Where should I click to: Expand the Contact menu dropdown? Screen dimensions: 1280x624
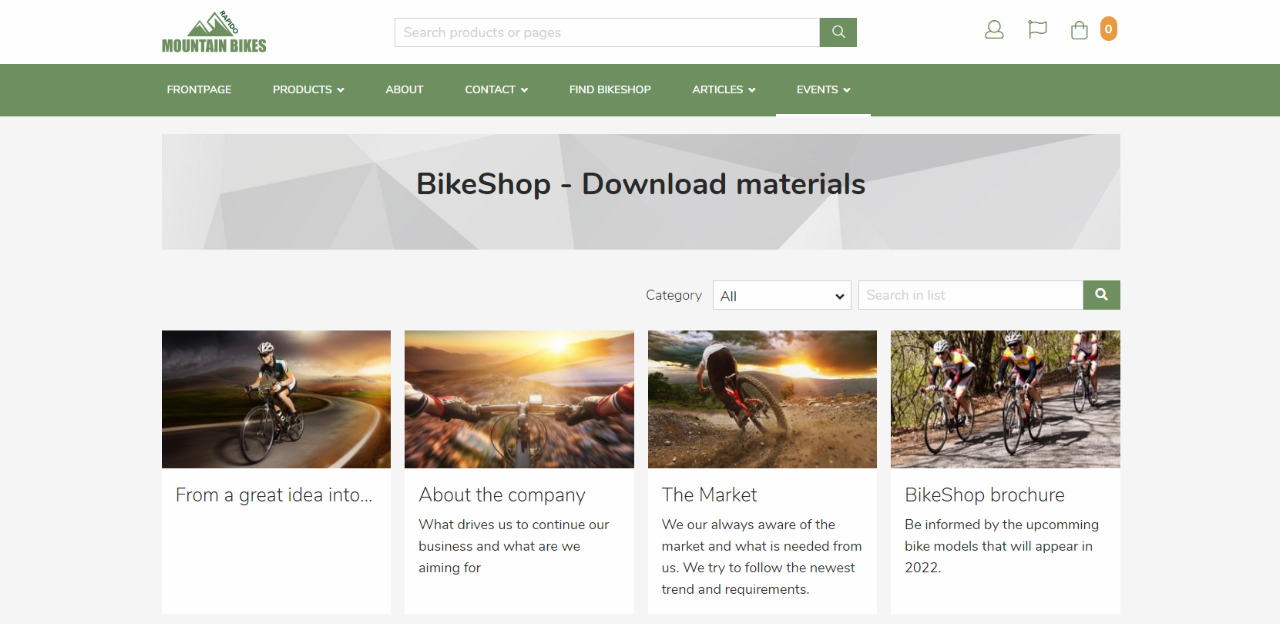pos(496,90)
